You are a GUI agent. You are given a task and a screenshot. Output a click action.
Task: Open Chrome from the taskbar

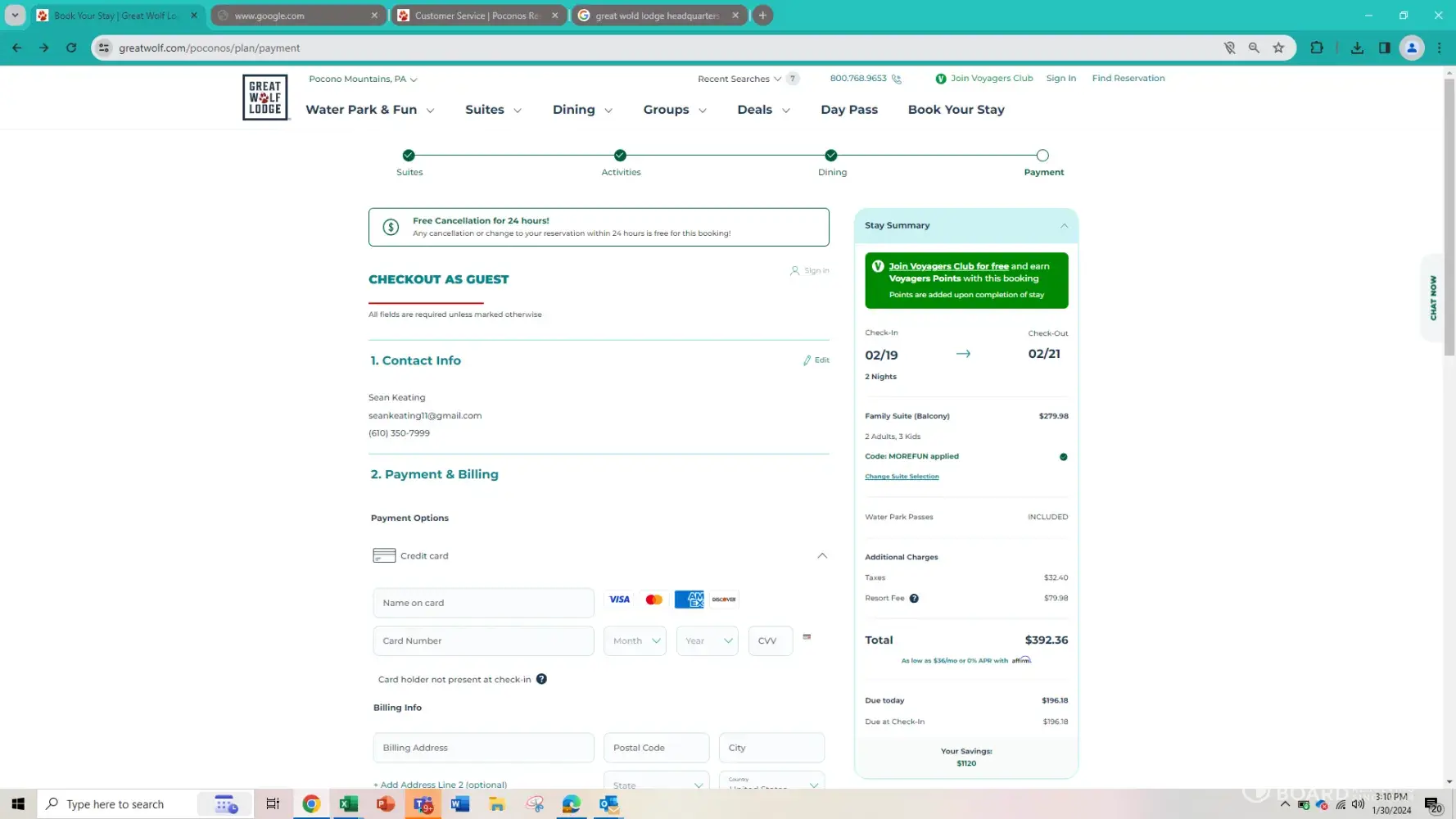(311, 804)
